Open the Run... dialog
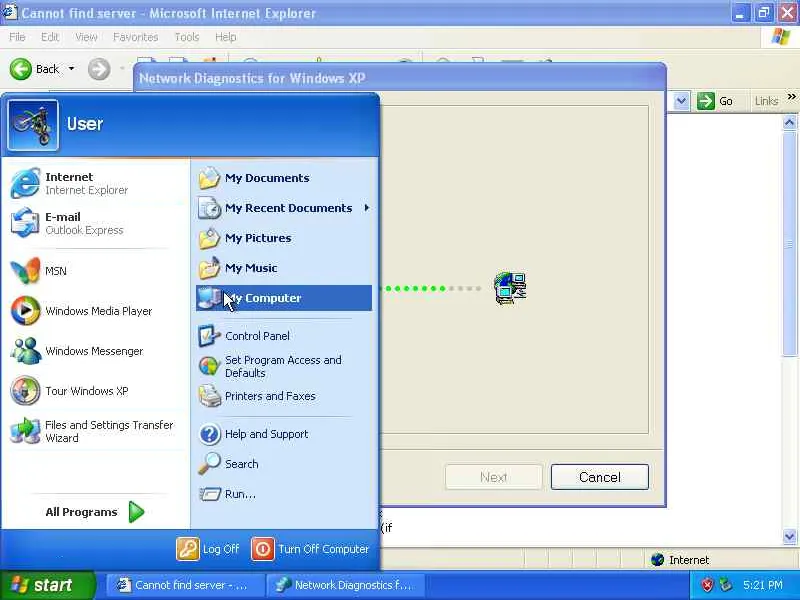Image resolution: width=800 pixels, height=600 pixels. click(284, 494)
